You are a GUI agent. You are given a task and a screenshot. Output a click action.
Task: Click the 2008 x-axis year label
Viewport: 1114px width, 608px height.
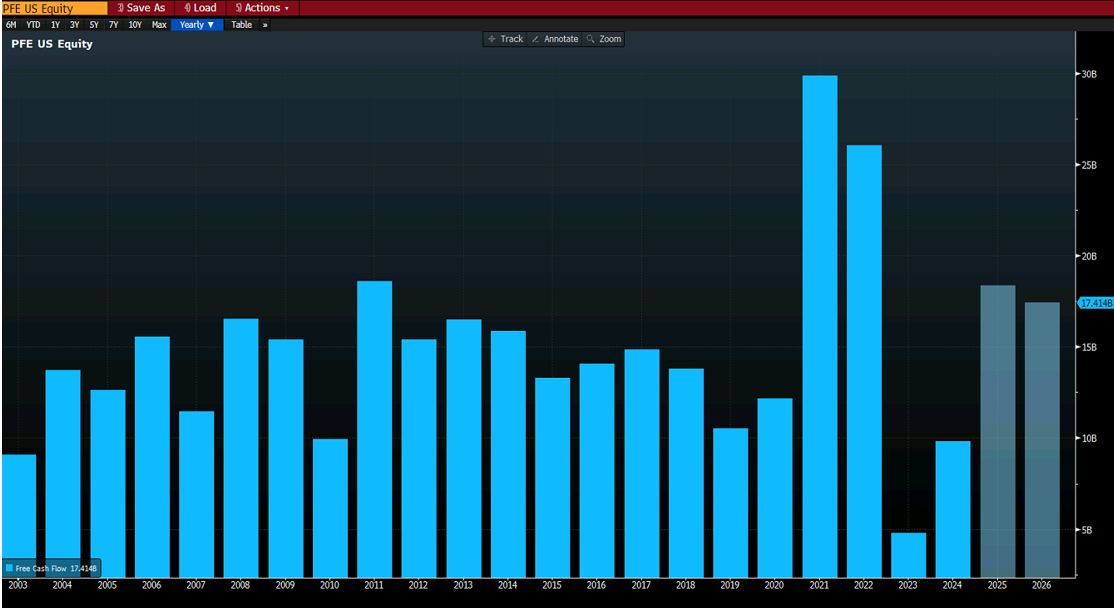(x=240, y=585)
